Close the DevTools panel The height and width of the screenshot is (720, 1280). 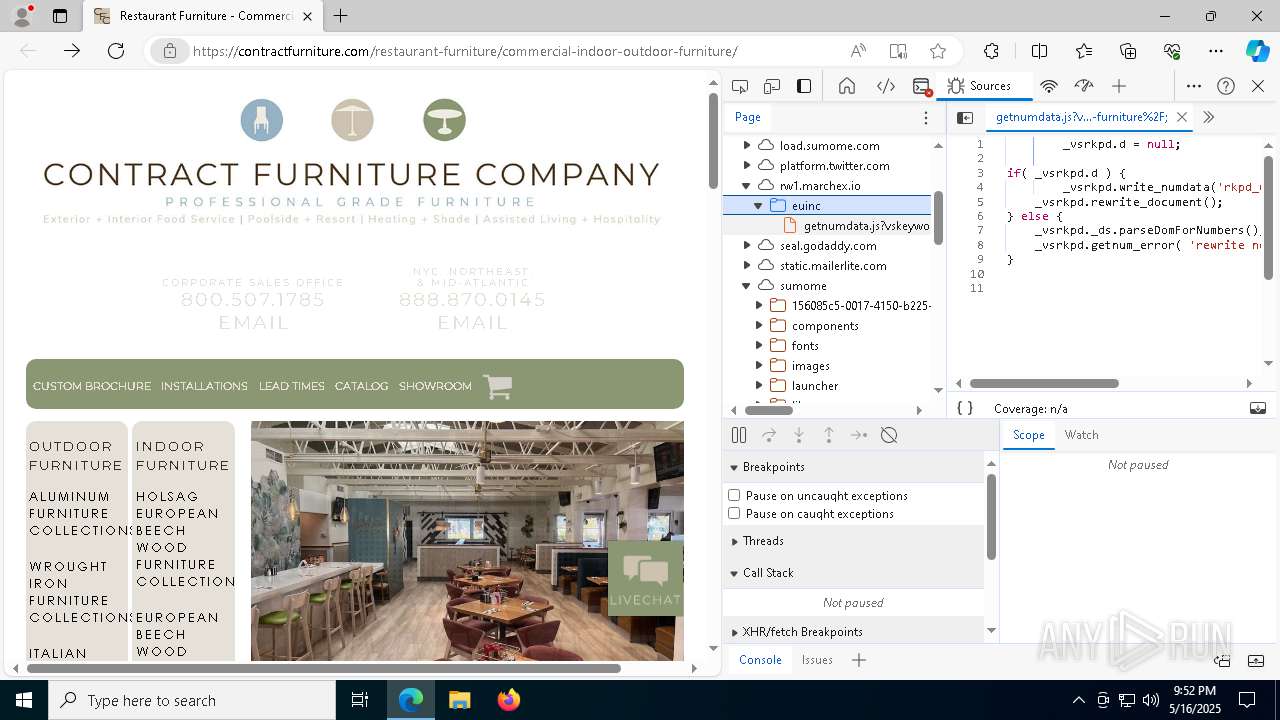pos(1258,86)
